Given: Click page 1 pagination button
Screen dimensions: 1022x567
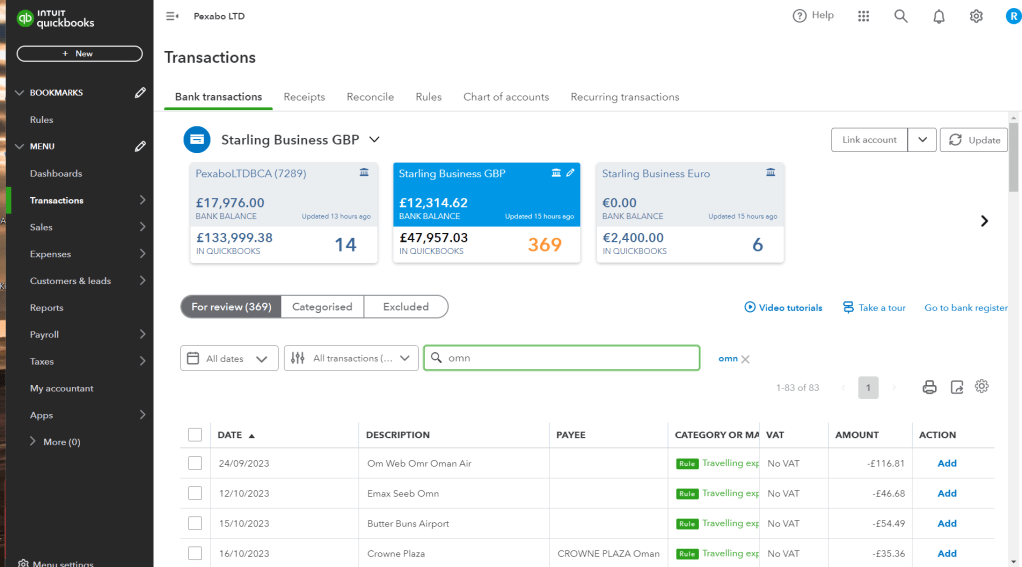Looking at the screenshot, I should pos(868,388).
